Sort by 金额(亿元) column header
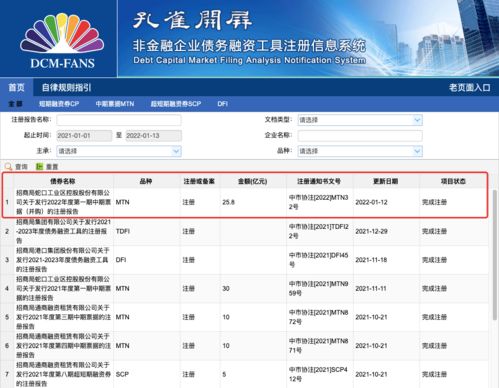 pos(252,181)
